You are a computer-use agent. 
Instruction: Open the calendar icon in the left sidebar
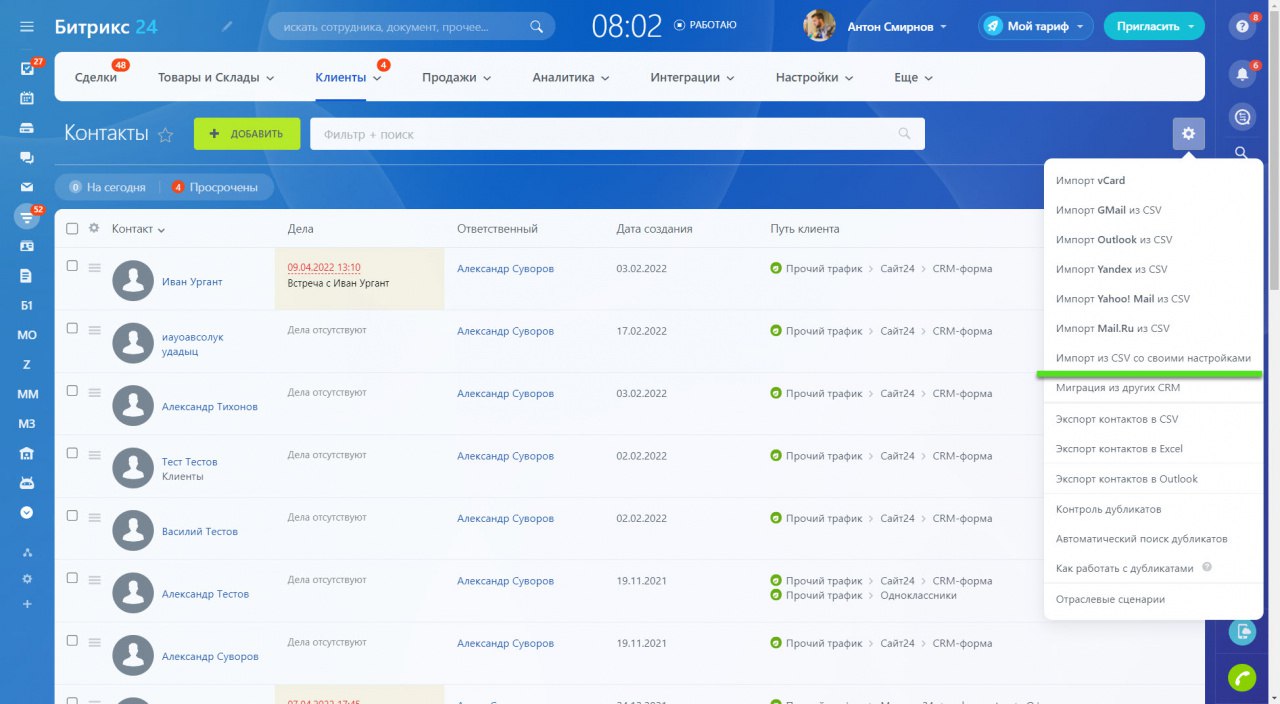[x=27, y=98]
